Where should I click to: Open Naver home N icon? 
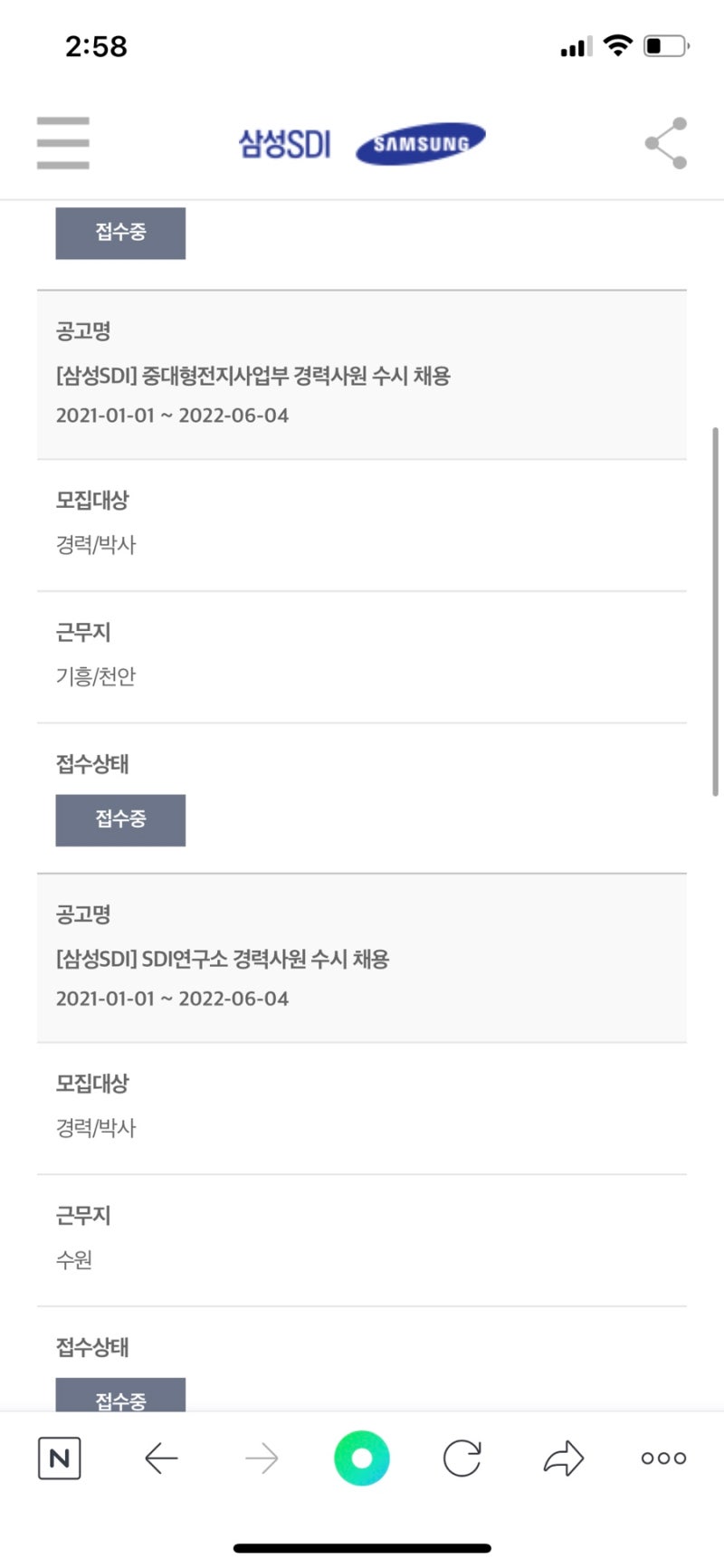click(60, 1458)
